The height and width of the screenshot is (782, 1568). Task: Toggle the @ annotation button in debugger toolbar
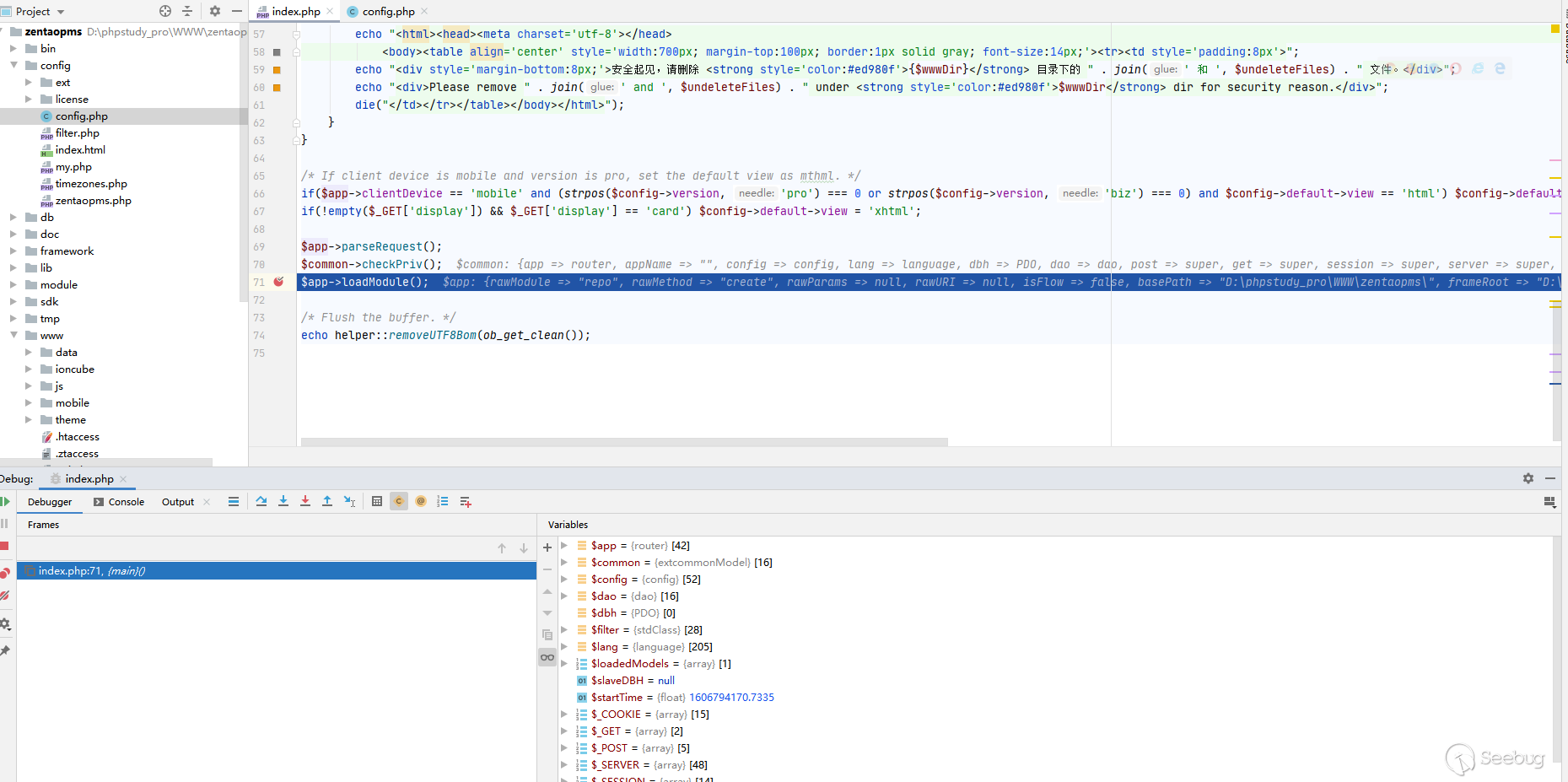pos(421,501)
